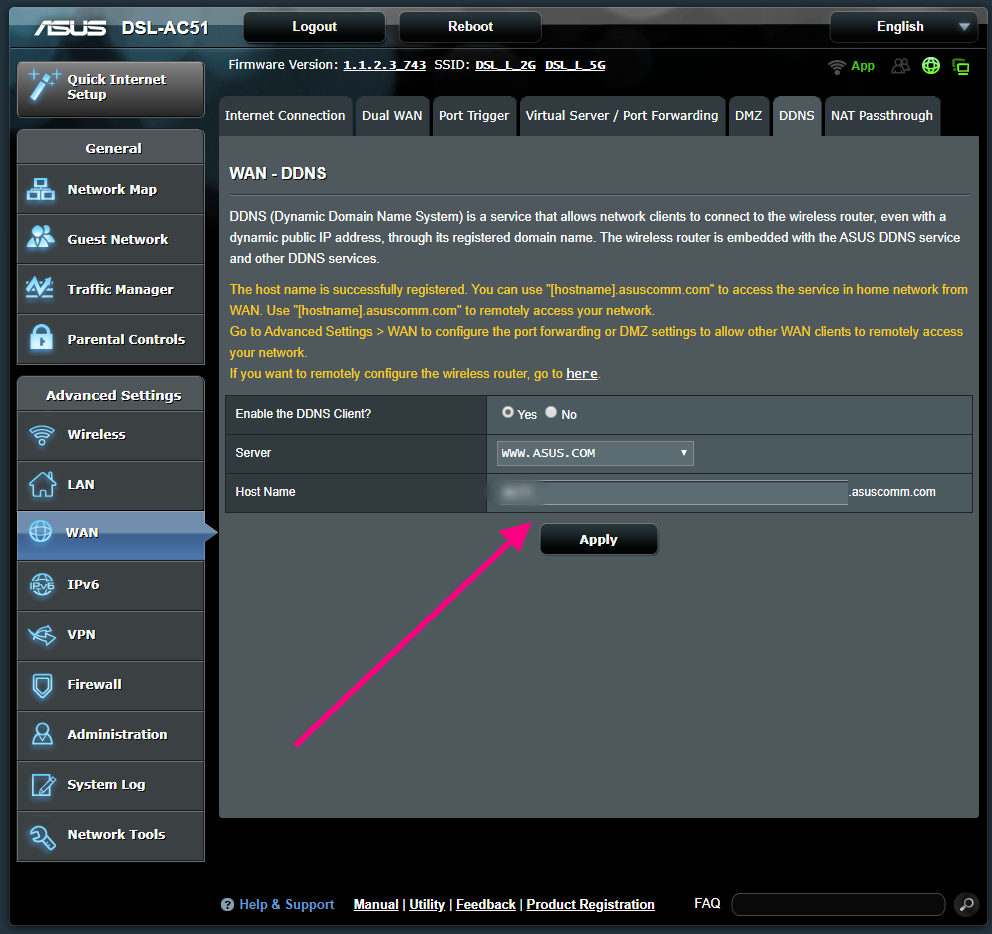Open the Server dropdown WWW.ASUS.COM
Image resolution: width=992 pixels, height=934 pixels.
click(595, 453)
